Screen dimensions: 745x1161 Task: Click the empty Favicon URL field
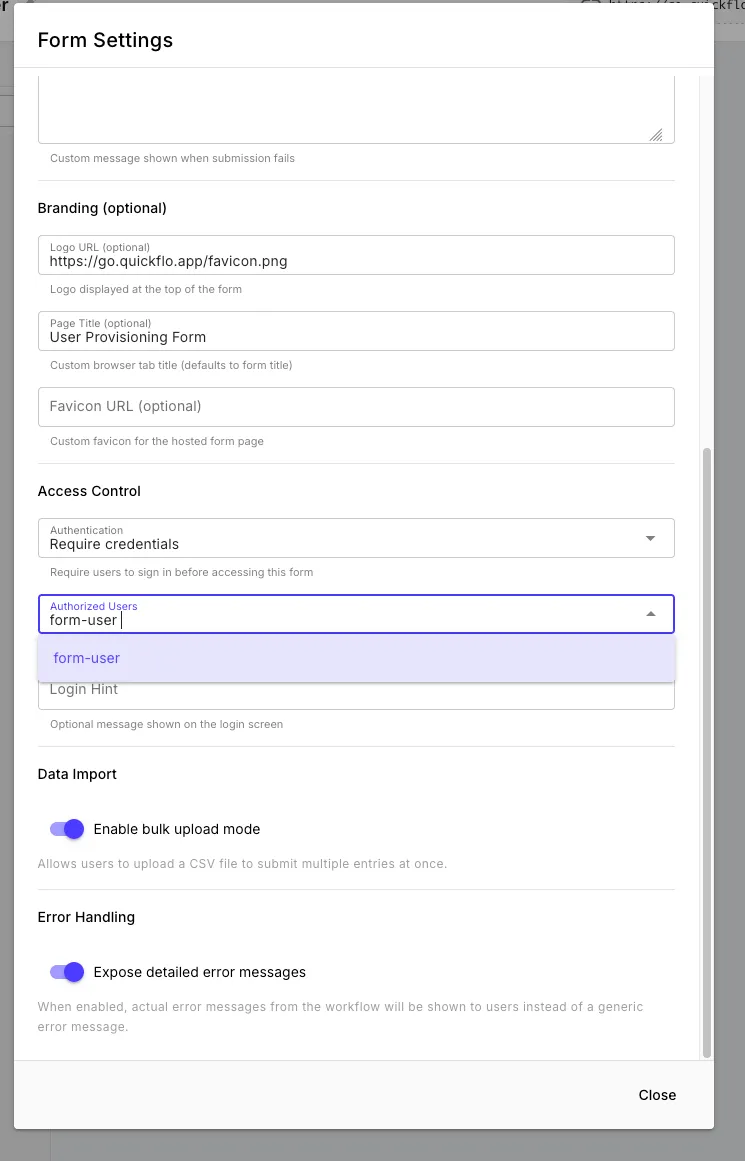pyautogui.click(x=356, y=406)
